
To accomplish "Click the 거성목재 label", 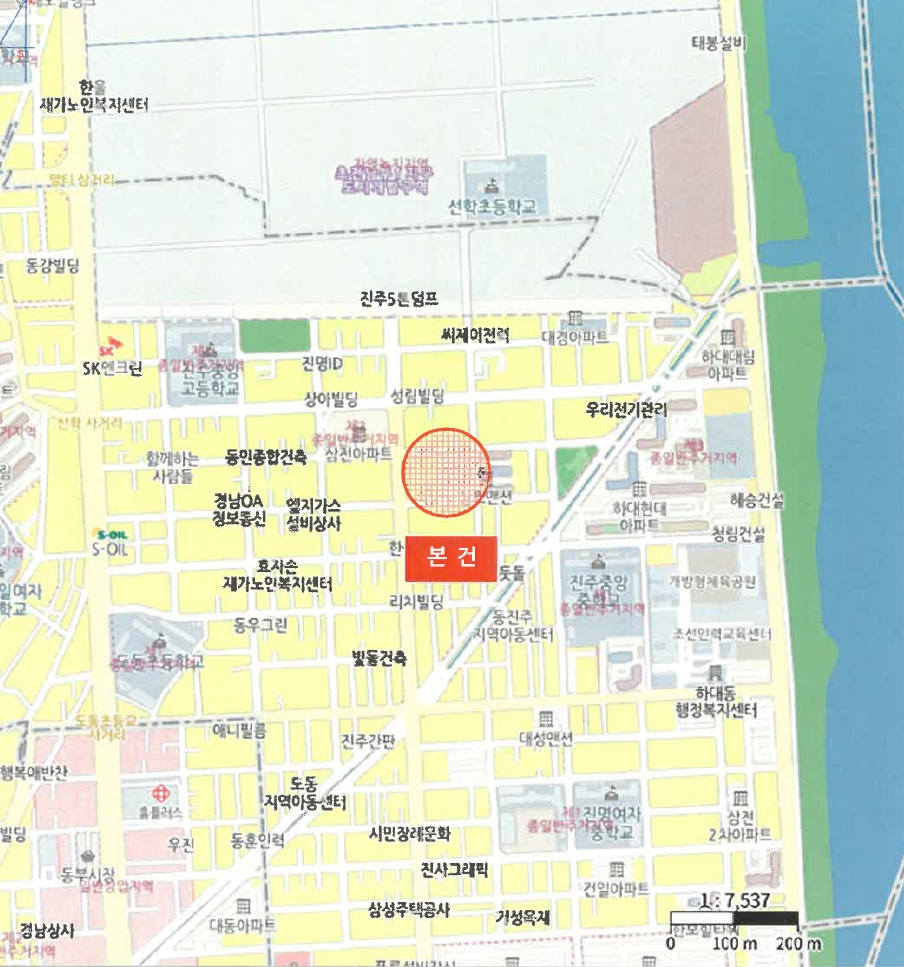I will [522, 918].
